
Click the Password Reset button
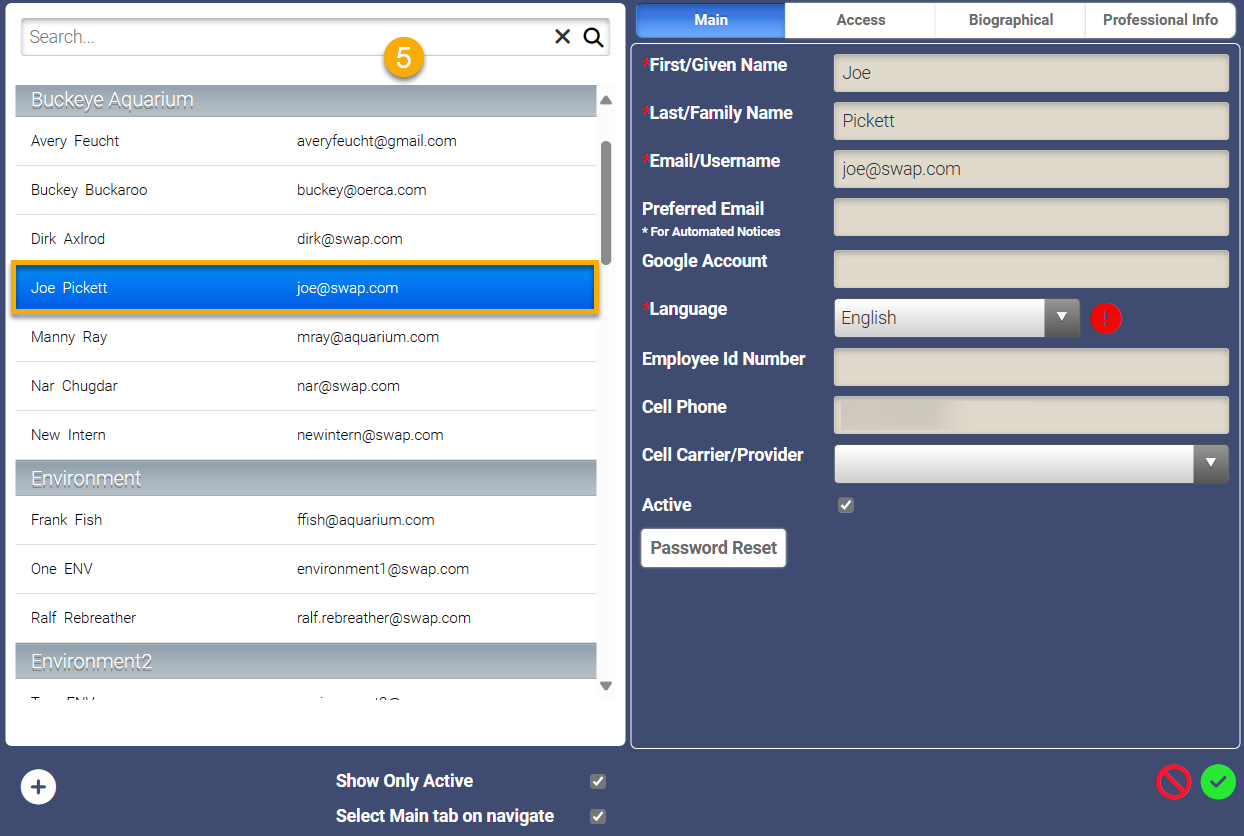714,548
